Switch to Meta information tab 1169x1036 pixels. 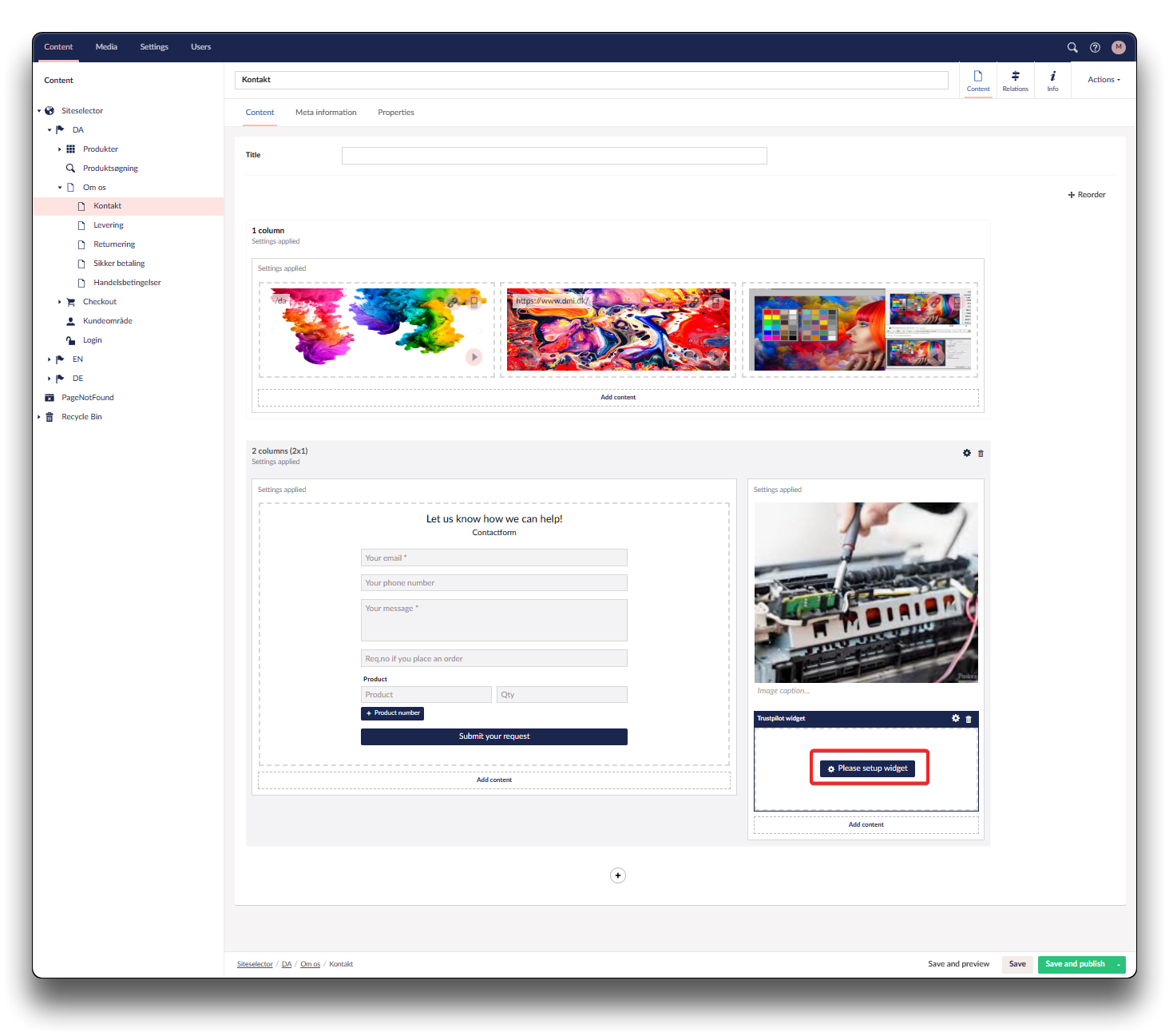click(326, 113)
